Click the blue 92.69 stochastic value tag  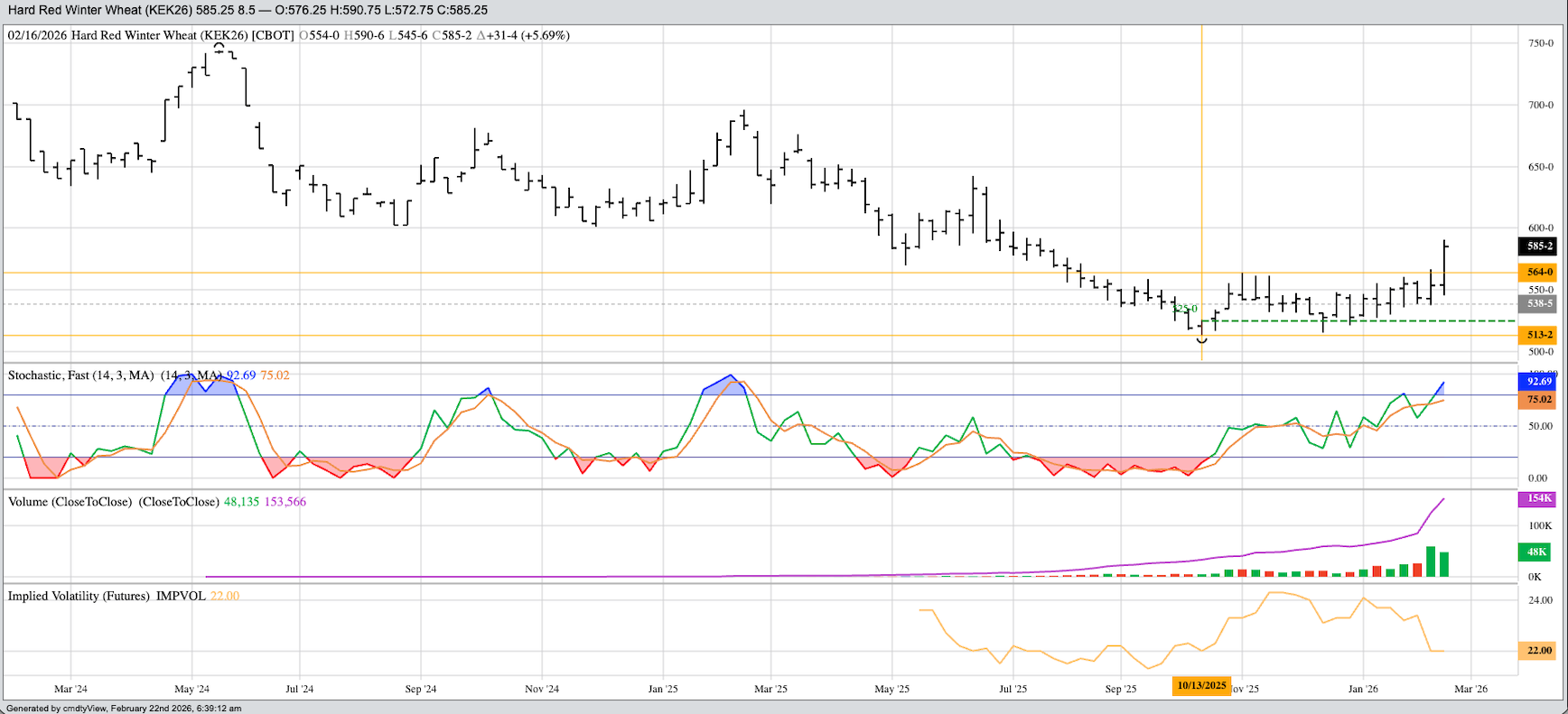(x=1539, y=382)
